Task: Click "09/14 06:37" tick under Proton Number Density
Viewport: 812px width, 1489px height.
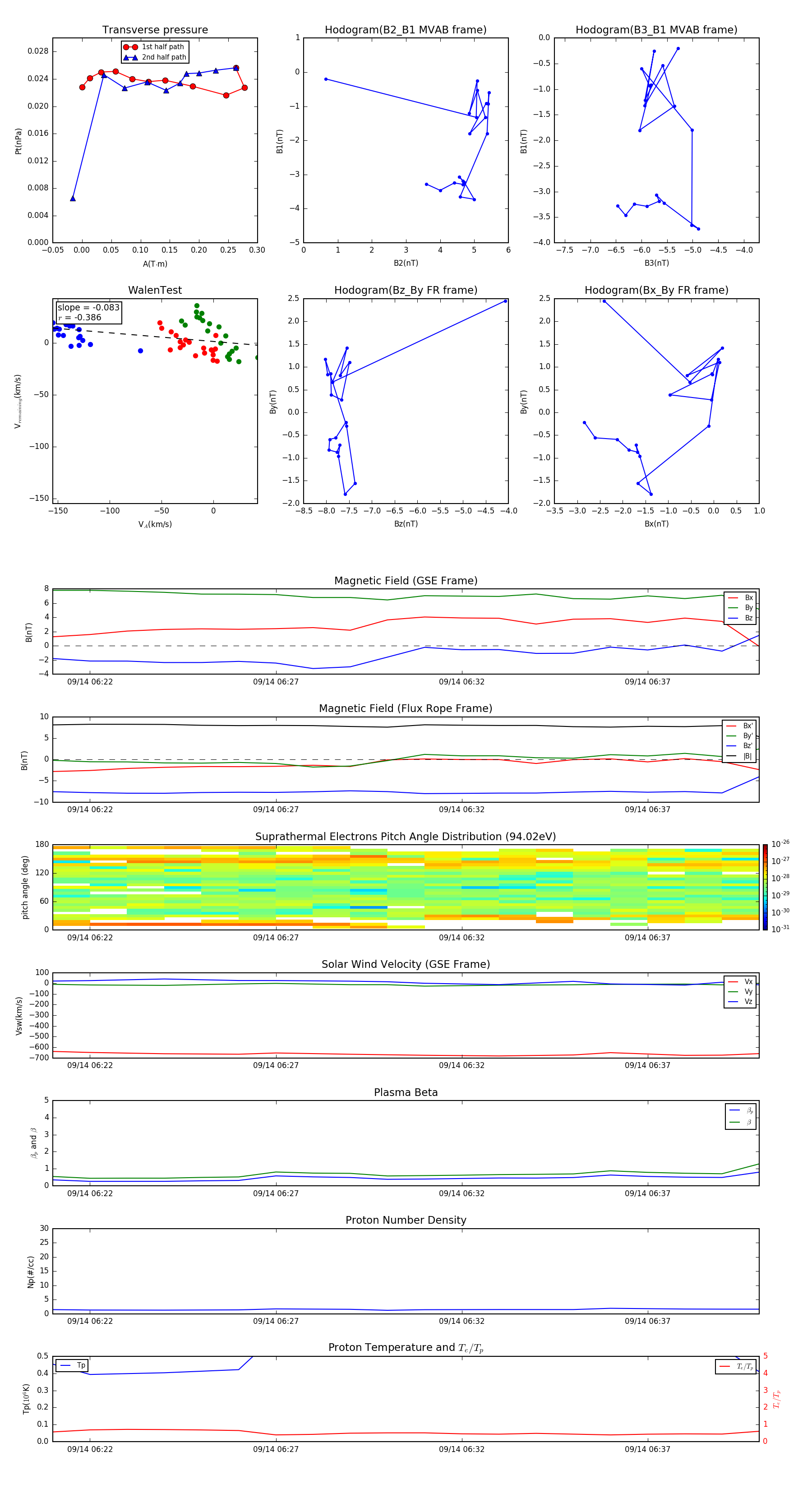Action: coord(647,1321)
